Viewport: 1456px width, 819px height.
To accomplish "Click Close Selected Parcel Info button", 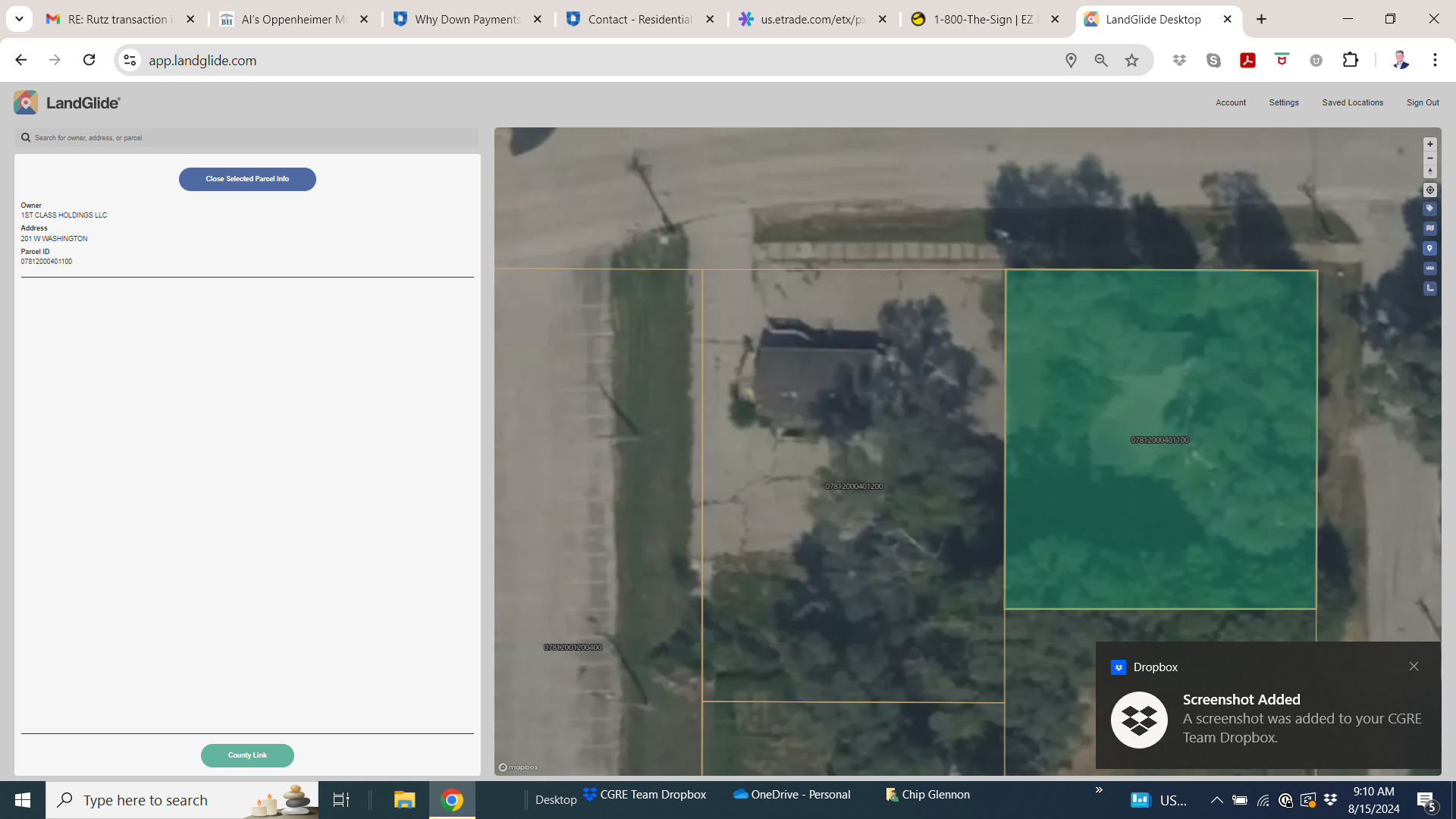I will (247, 179).
